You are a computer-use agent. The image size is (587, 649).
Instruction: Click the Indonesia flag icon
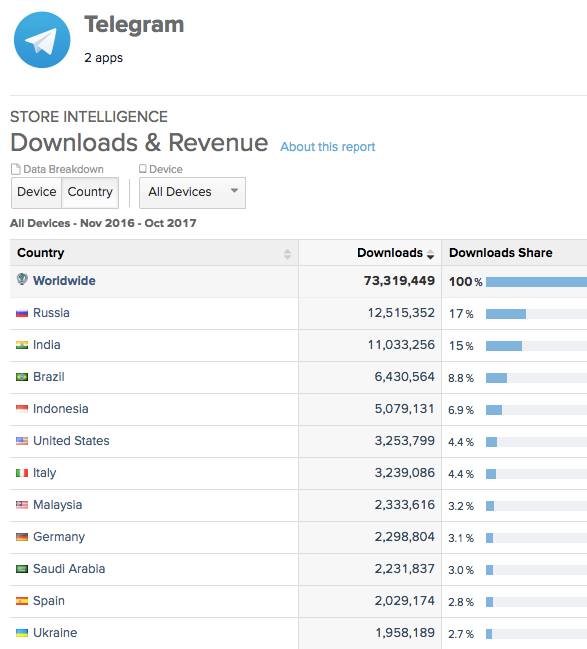[x=22, y=409]
